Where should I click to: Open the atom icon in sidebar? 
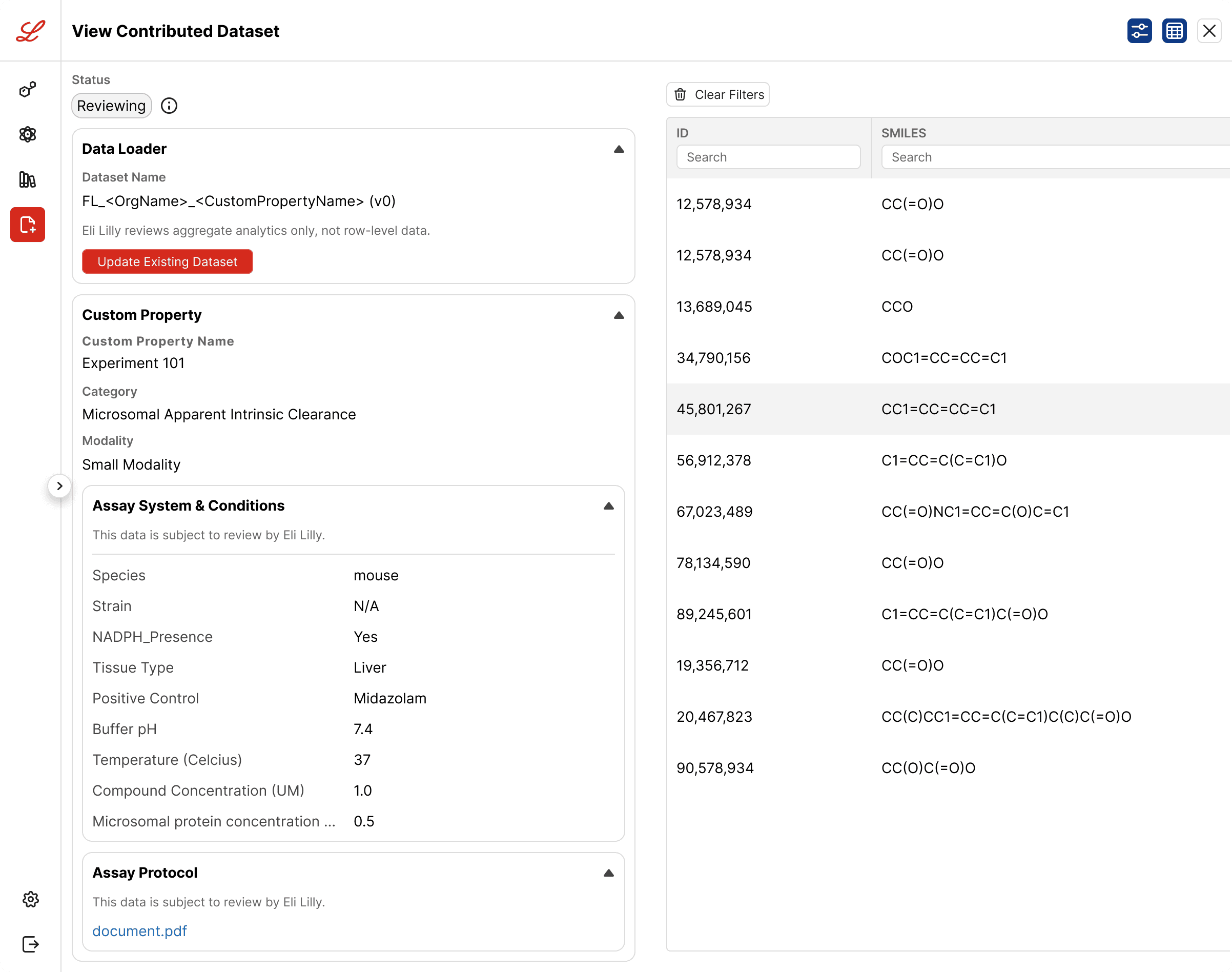tap(27, 134)
